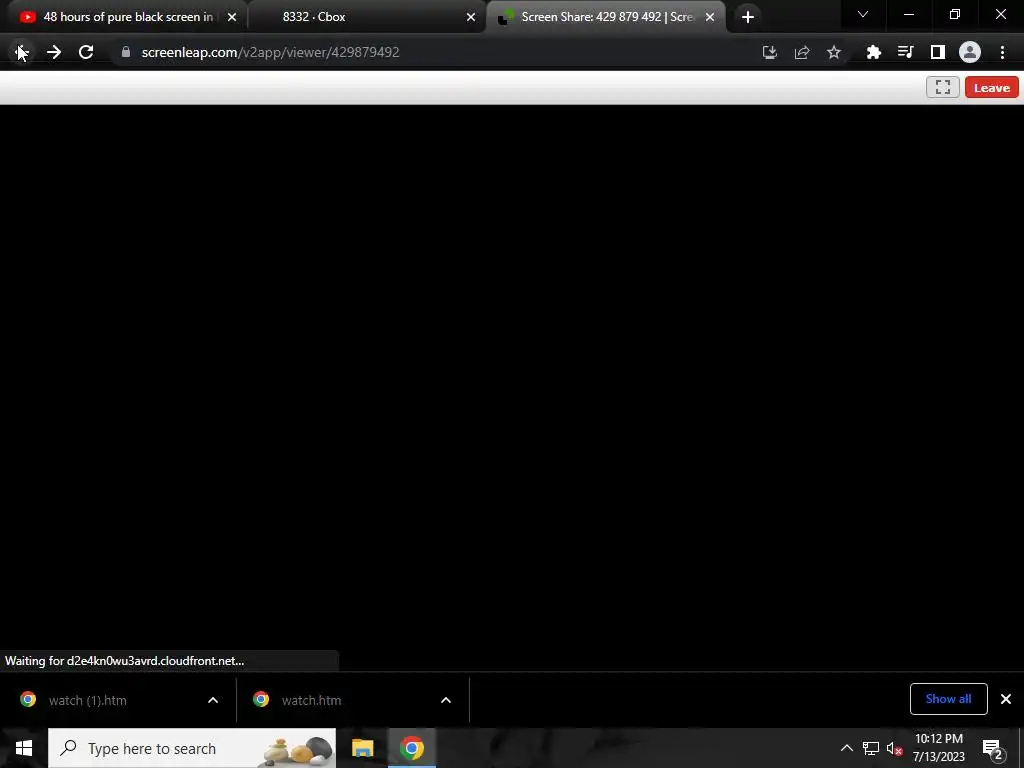
Task: Toggle the browser side panel
Action: pos(938,52)
